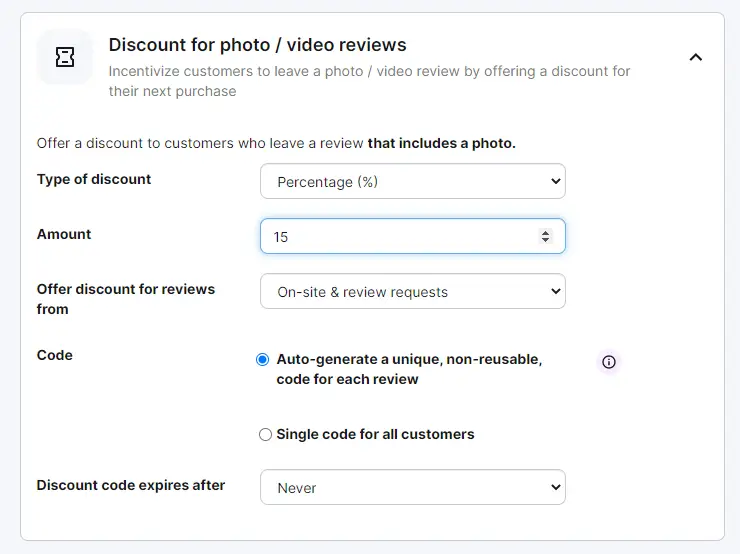Click the Amount label
The width and height of the screenshot is (740, 554).
pyautogui.click(x=64, y=234)
